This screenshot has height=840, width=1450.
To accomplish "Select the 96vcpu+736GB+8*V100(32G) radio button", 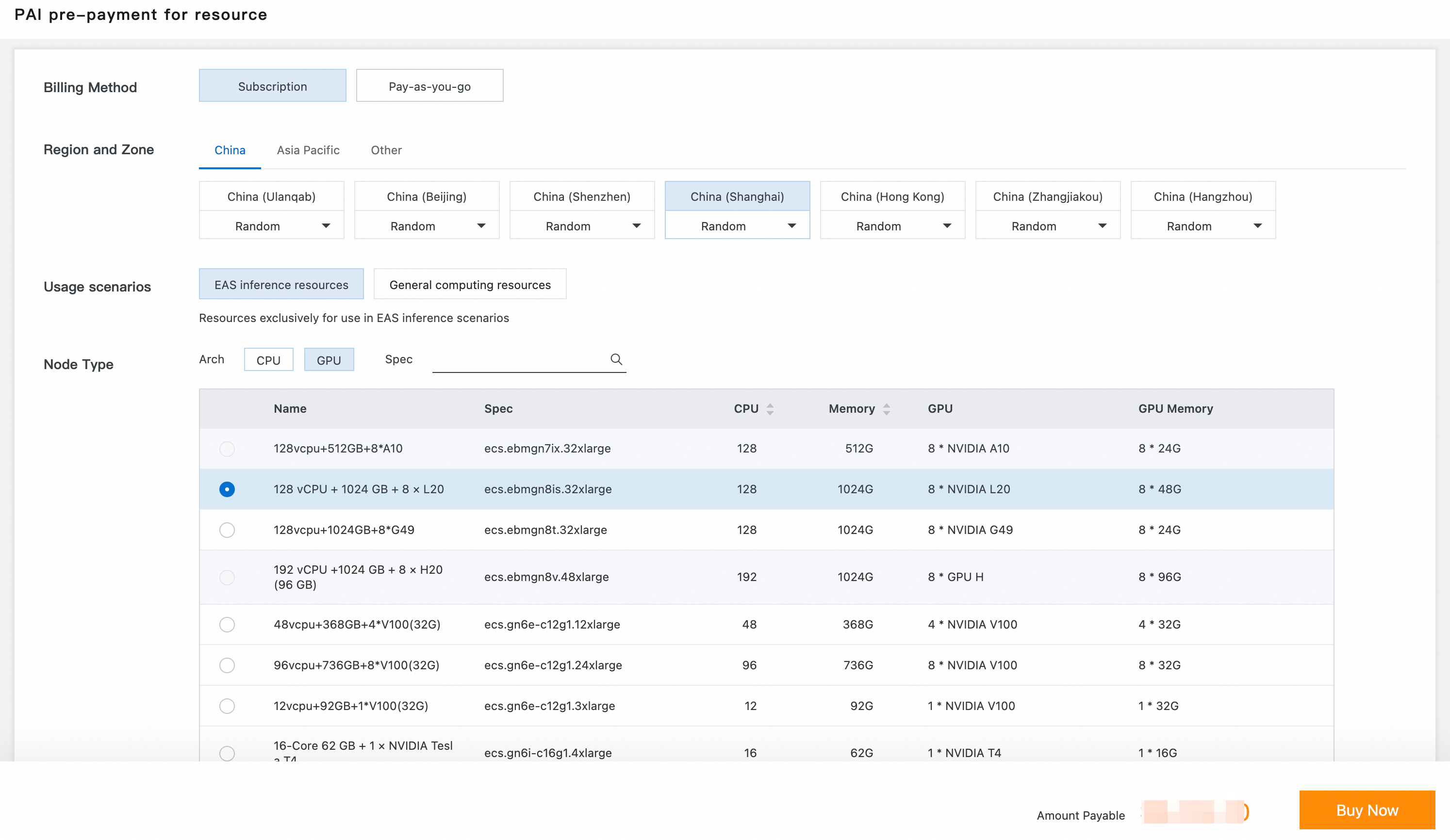I will (x=227, y=665).
